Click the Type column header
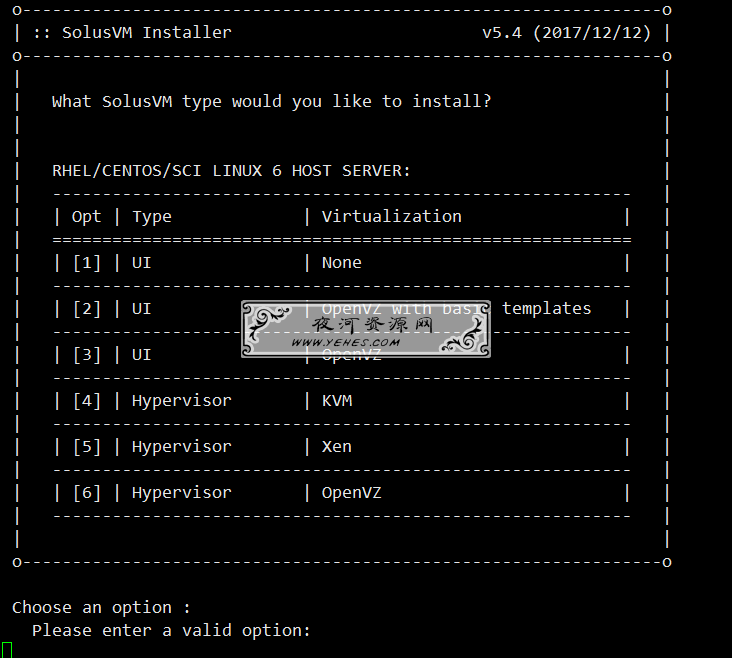732x658 pixels. tap(152, 217)
